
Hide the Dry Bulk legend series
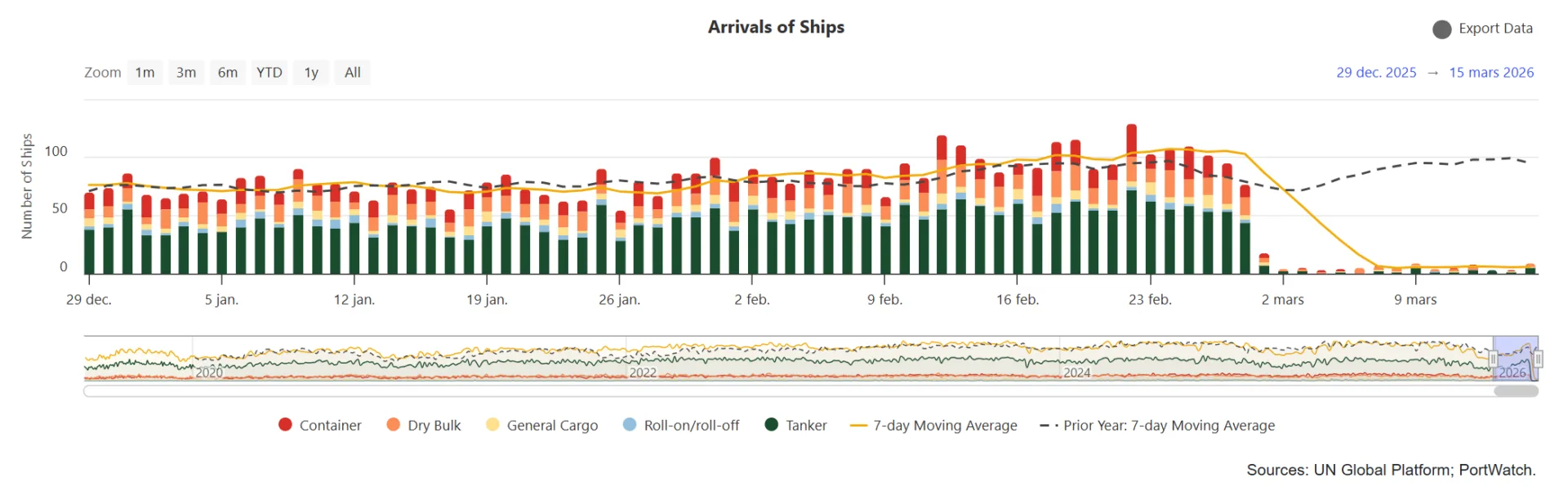click(394, 425)
